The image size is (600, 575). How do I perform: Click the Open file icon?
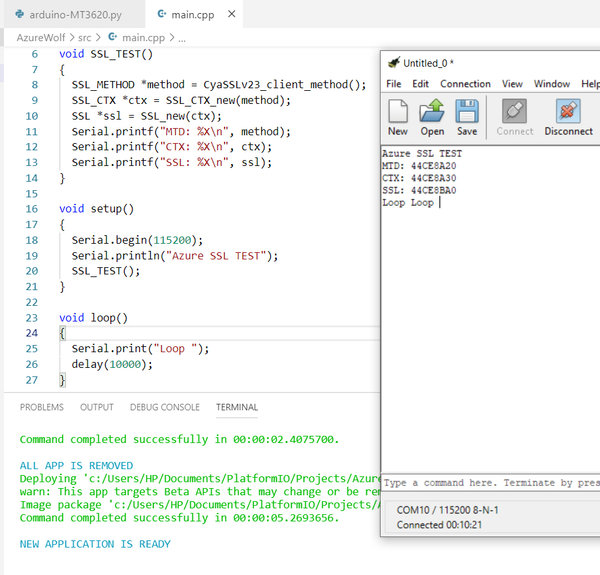pos(432,111)
